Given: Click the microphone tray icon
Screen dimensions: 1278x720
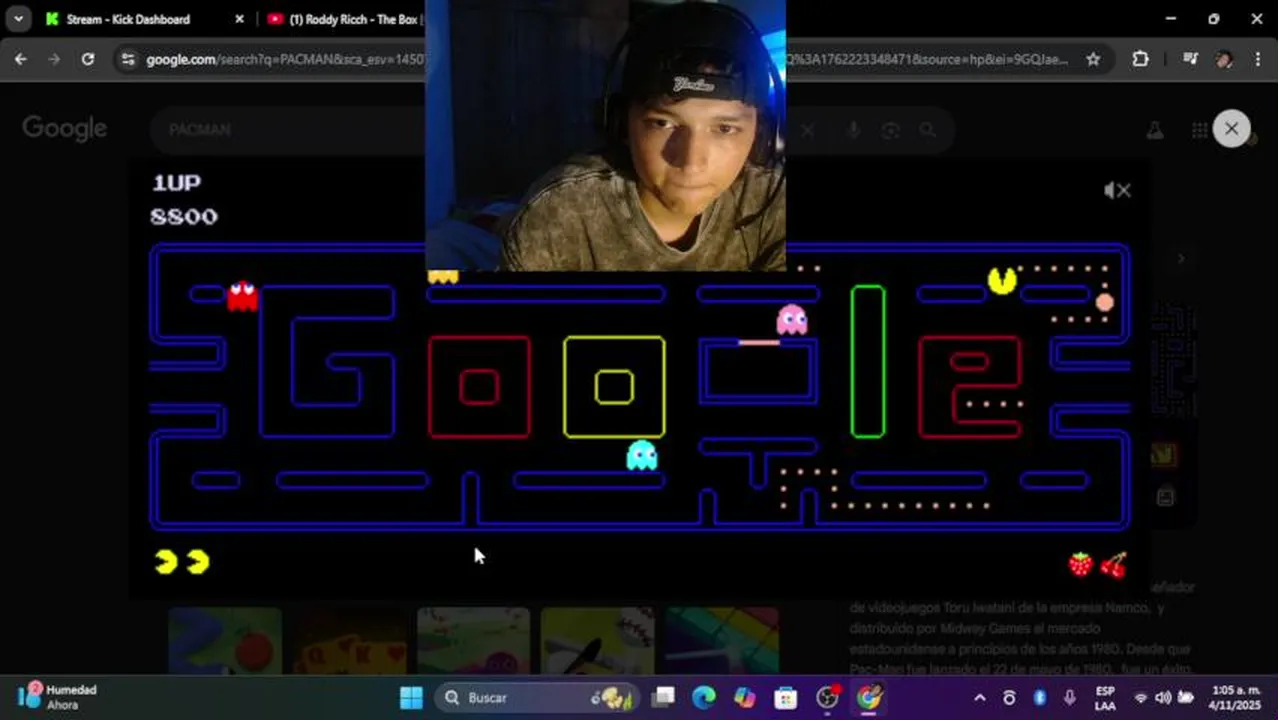Looking at the screenshot, I should point(1070,698).
